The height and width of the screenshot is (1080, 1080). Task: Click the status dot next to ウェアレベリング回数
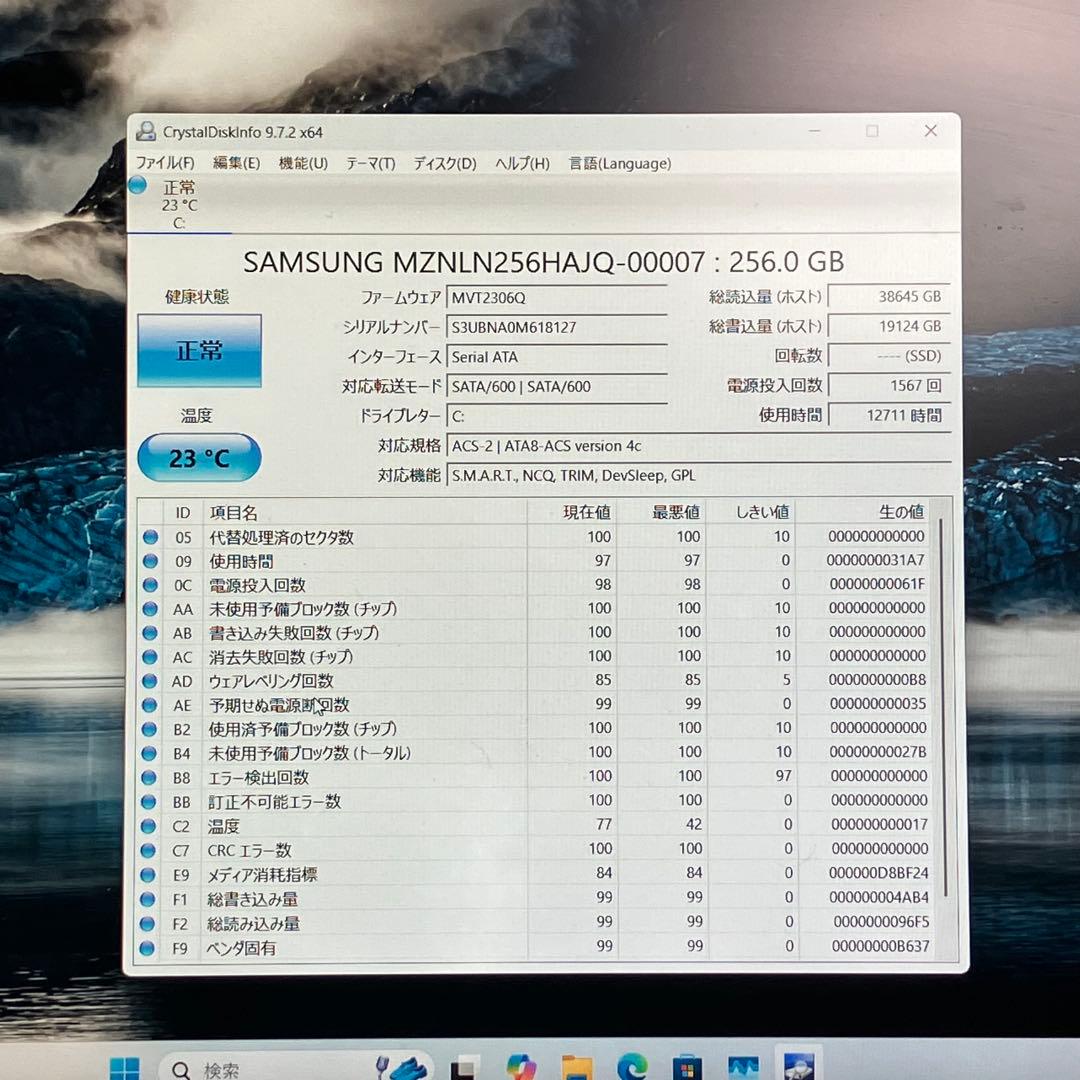[x=150, y=681]
